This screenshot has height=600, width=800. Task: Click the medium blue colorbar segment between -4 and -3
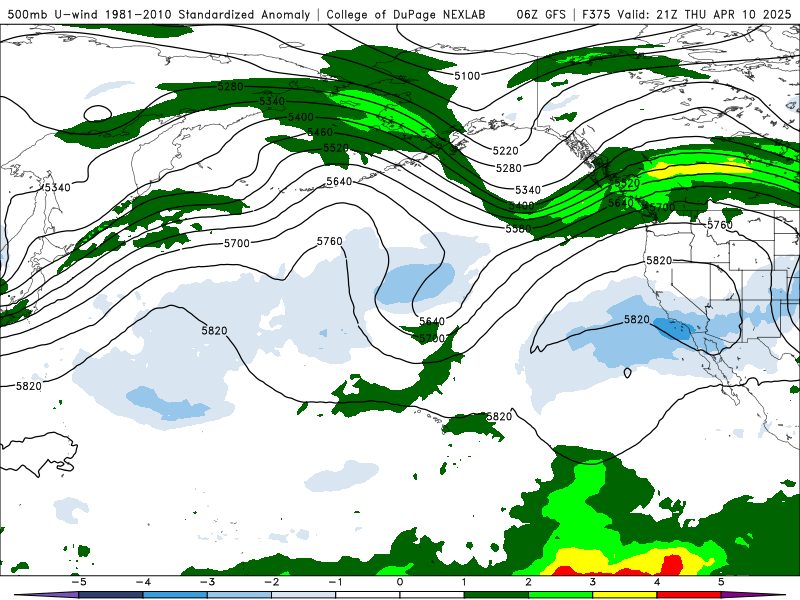(x=175, y=595)
